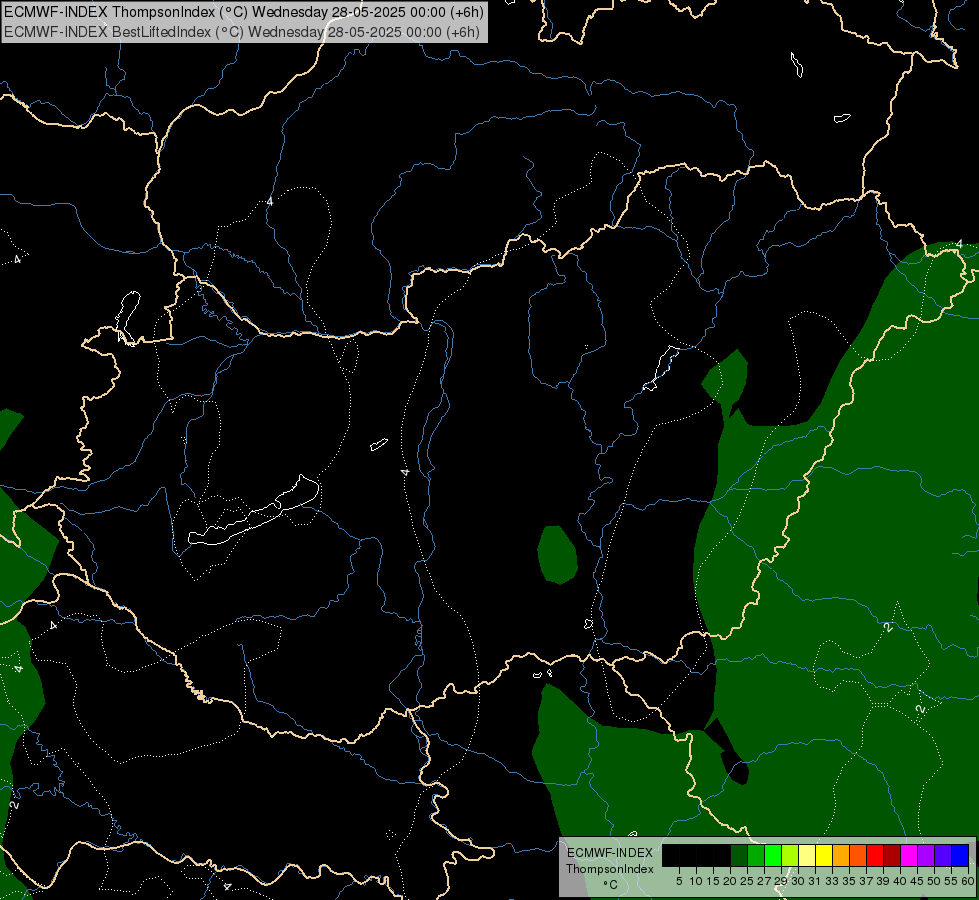Click legend tick value 27
This screenshot has width=979, height=900.
tap(764, 881)
